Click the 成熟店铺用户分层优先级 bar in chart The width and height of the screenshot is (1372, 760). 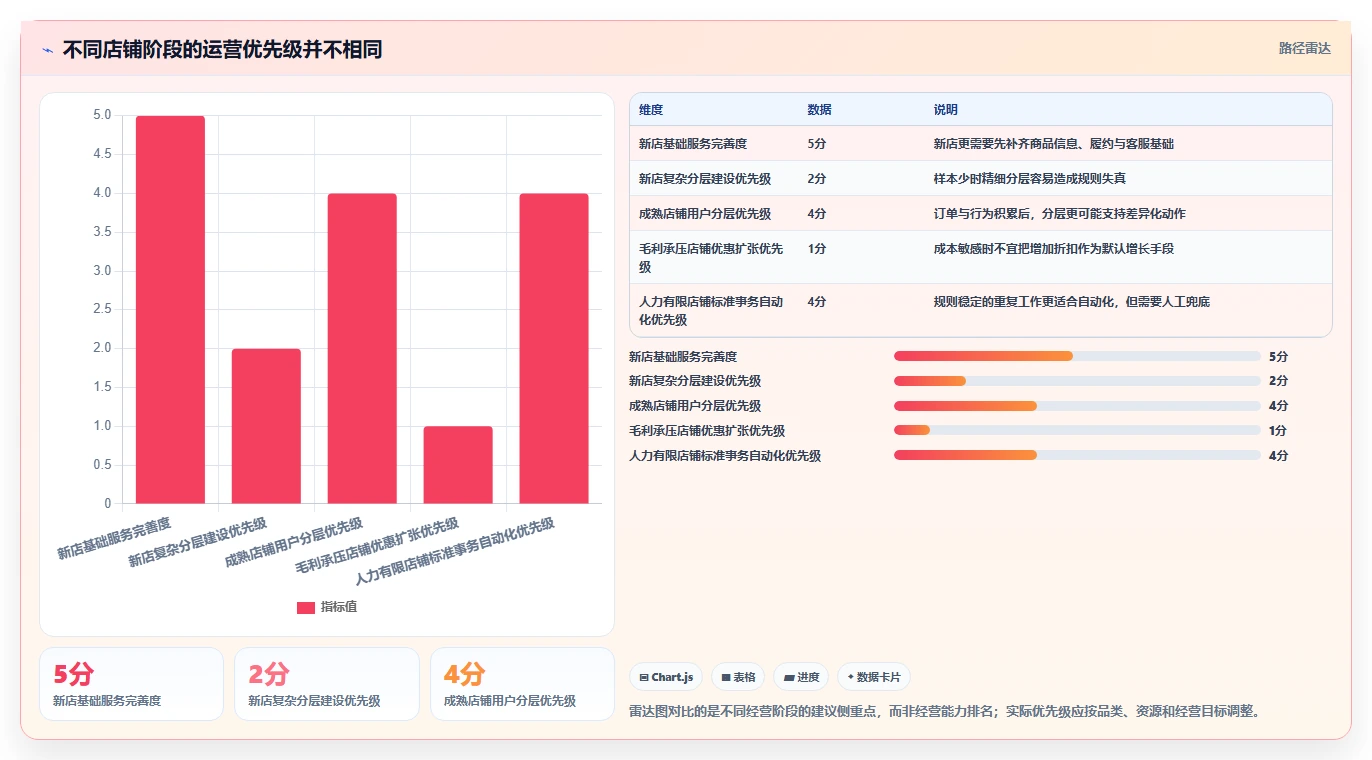pos(362,349)
